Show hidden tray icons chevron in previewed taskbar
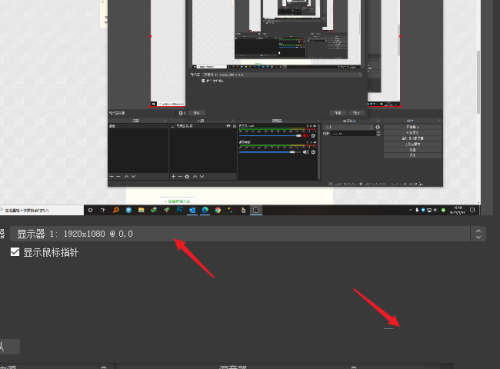The height and width of the screenshot is (369, 500). [x=410, y=210]
